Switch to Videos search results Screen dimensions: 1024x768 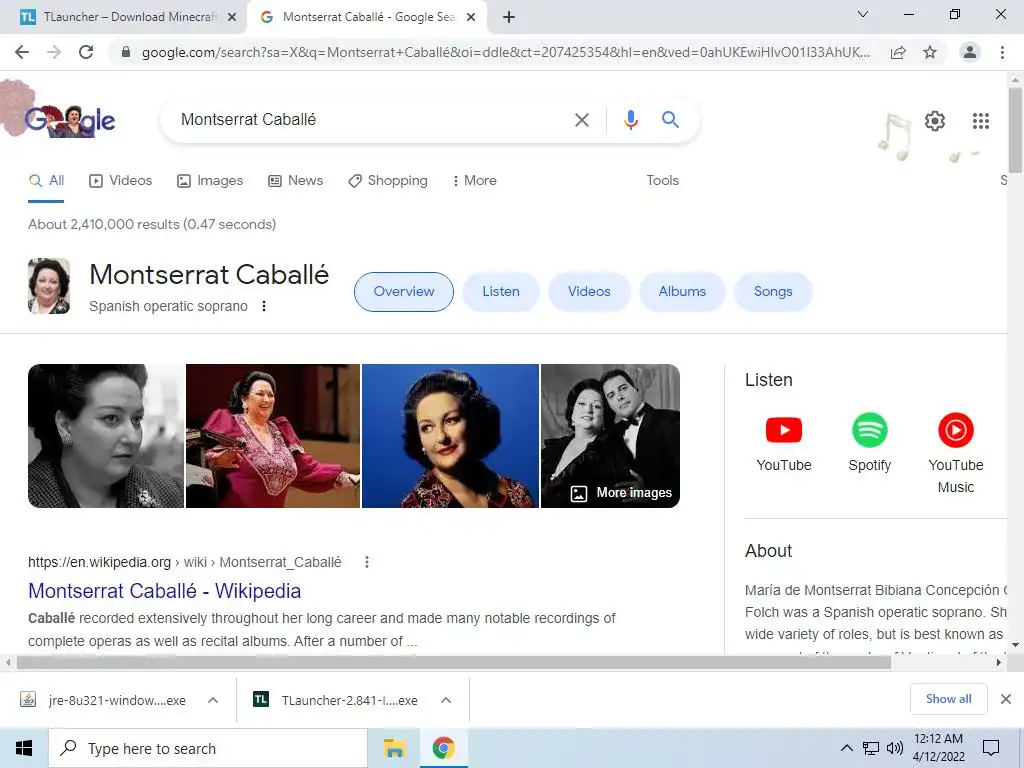(120, 180)
